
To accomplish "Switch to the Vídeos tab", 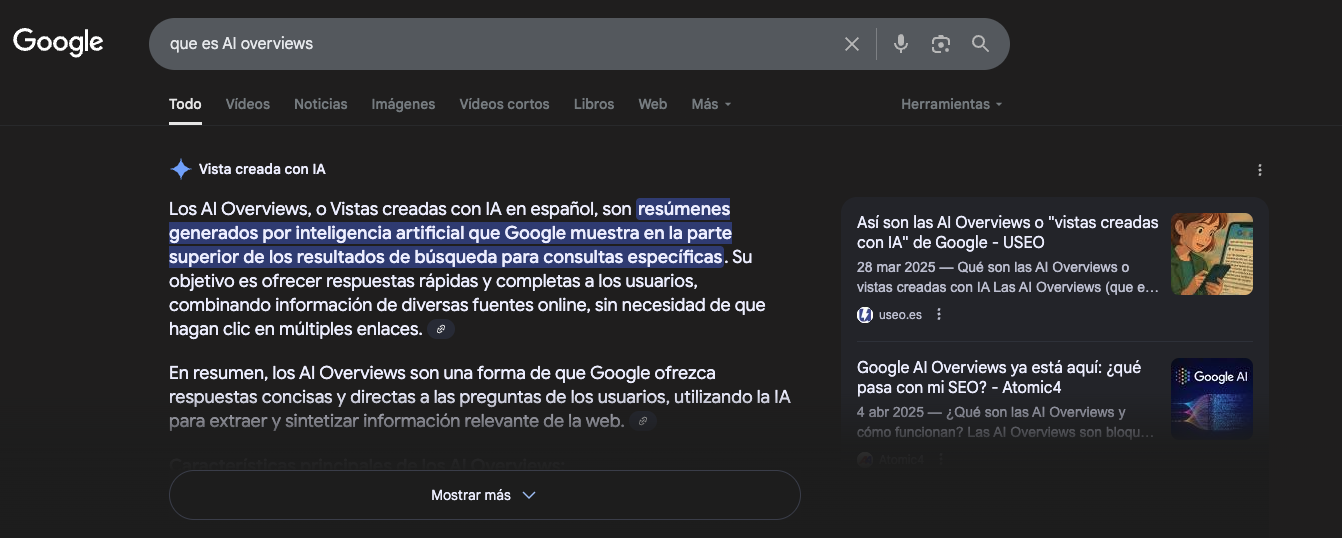I will pos(248,104).
